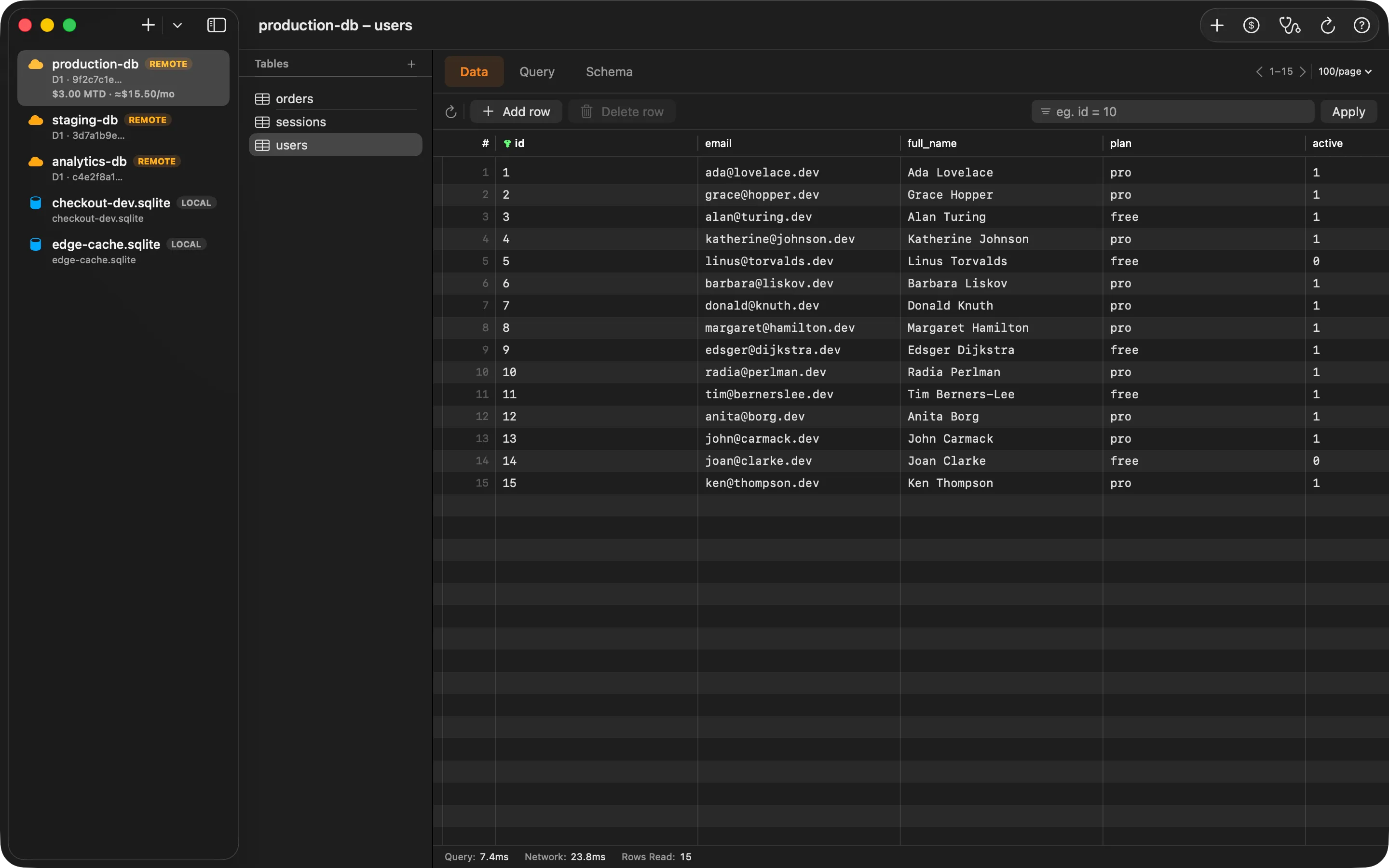Viewport: 1389px width, 868px height.
Task: Switch to the Schema tab
Action: (609, 72)
